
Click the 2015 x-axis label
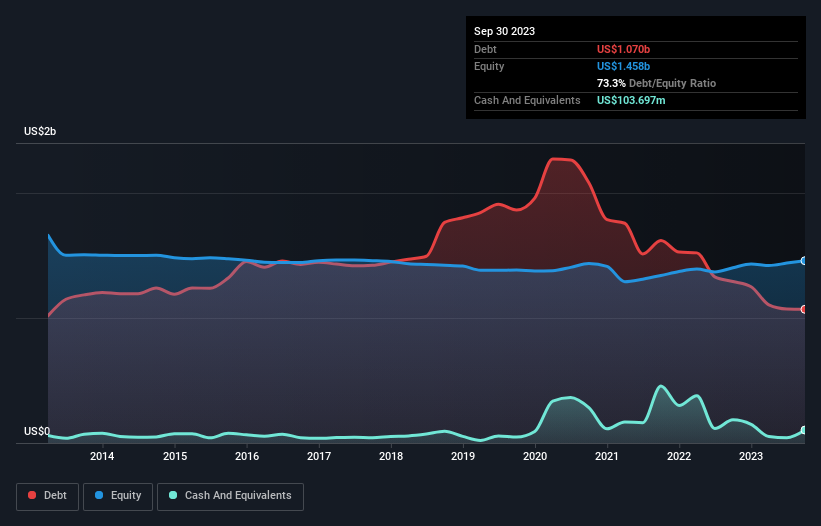coord(175,456)
